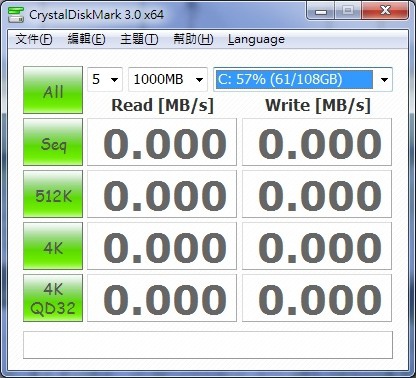Open the 文件(F) menu

click(x=34, y=39)
